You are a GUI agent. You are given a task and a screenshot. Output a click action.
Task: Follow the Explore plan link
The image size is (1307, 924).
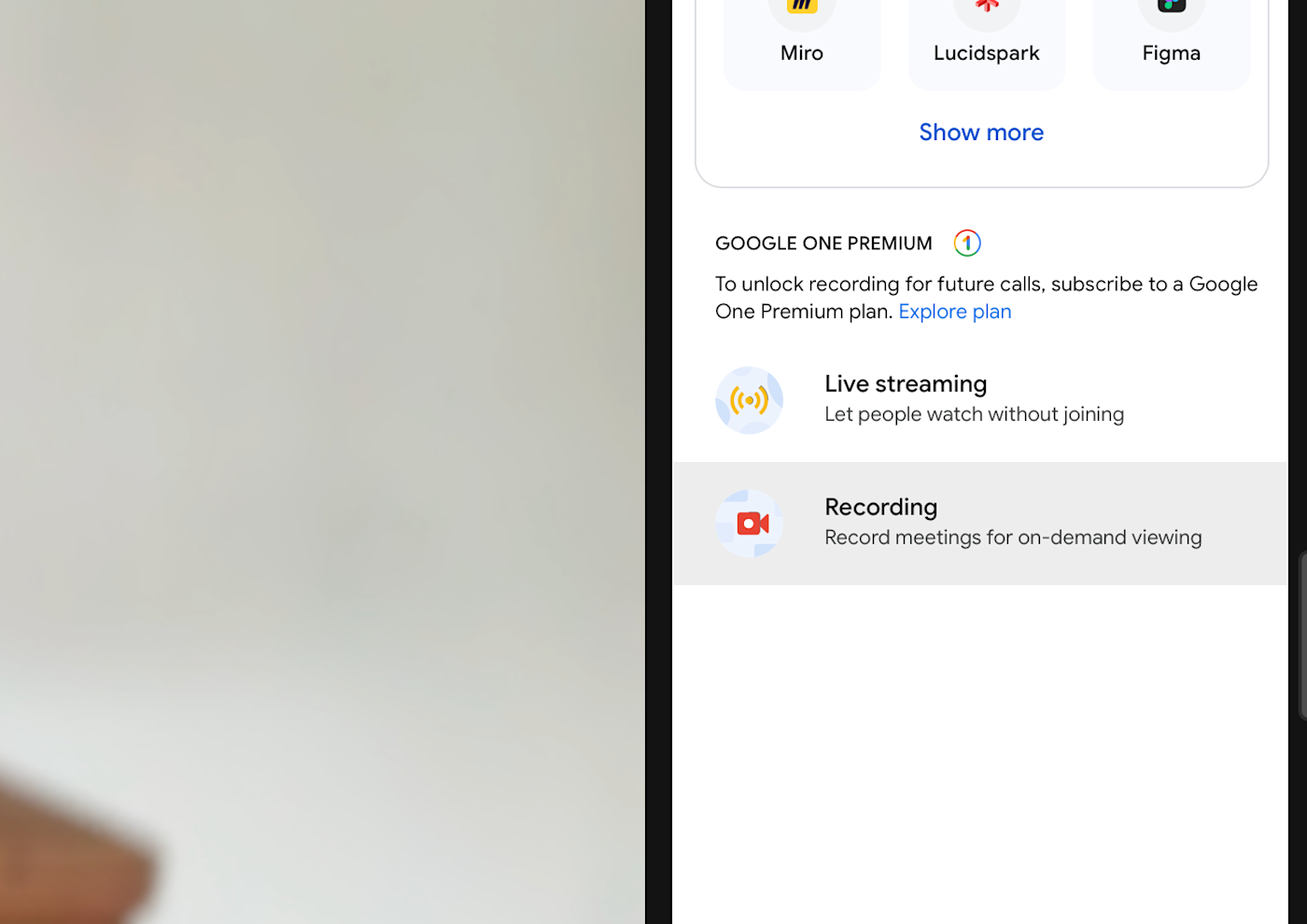coord(955,312)
